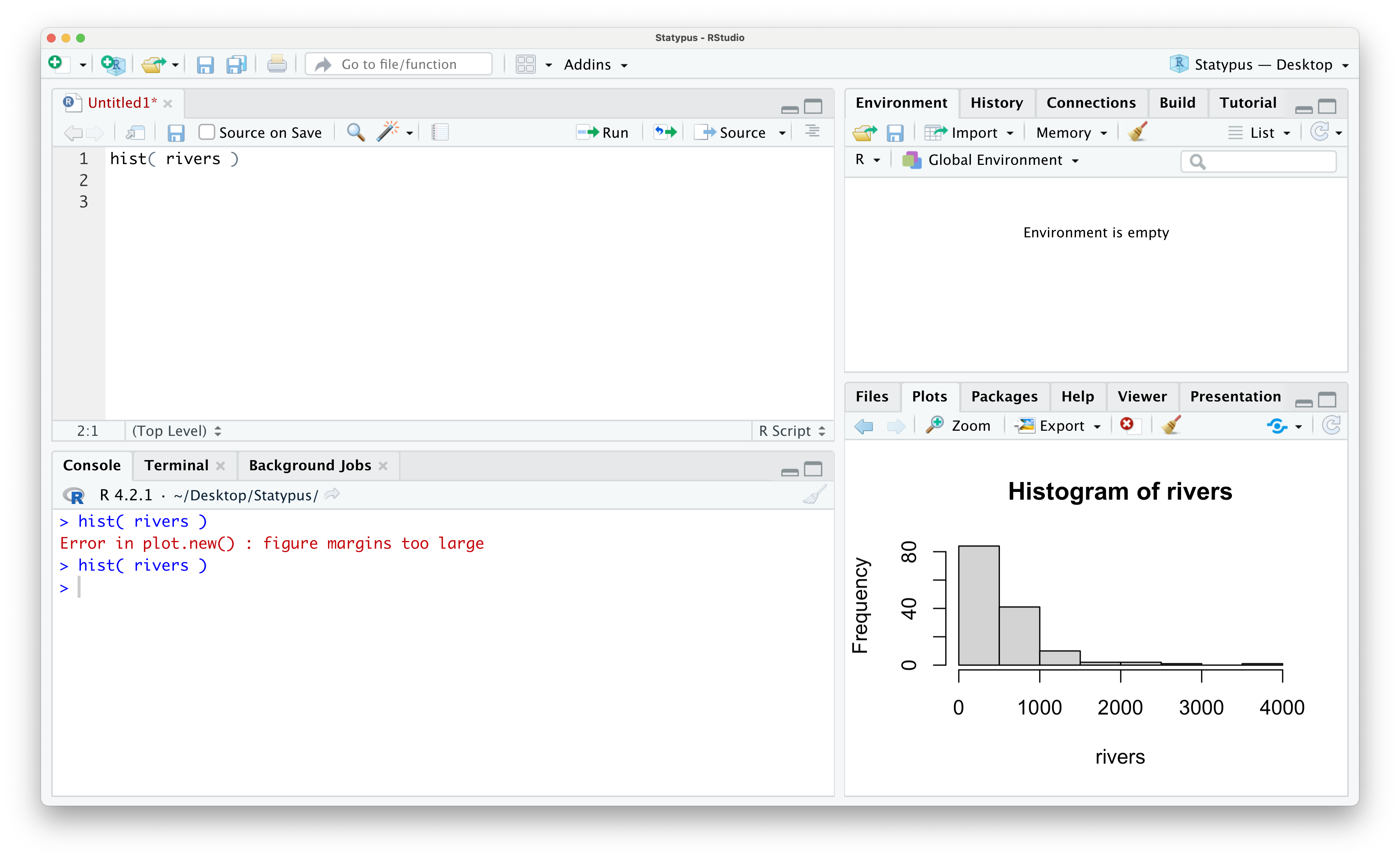Click the Re-run previous code region icon
Screen dimensions: 1400x860
[x=665, y=132]
